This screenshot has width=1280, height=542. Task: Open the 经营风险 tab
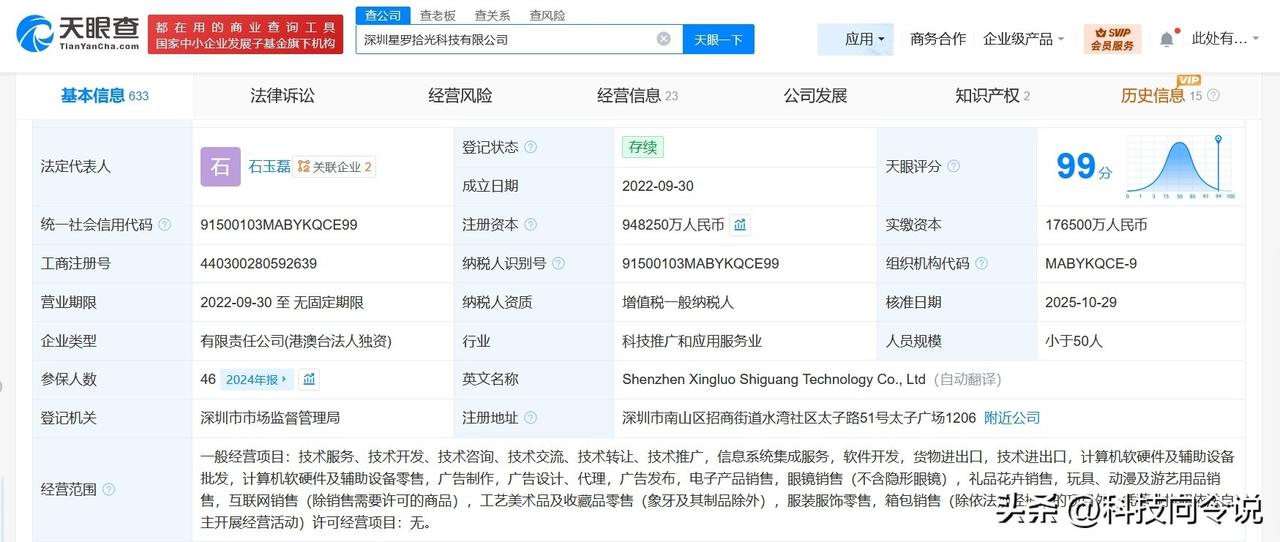coord(460,96)
